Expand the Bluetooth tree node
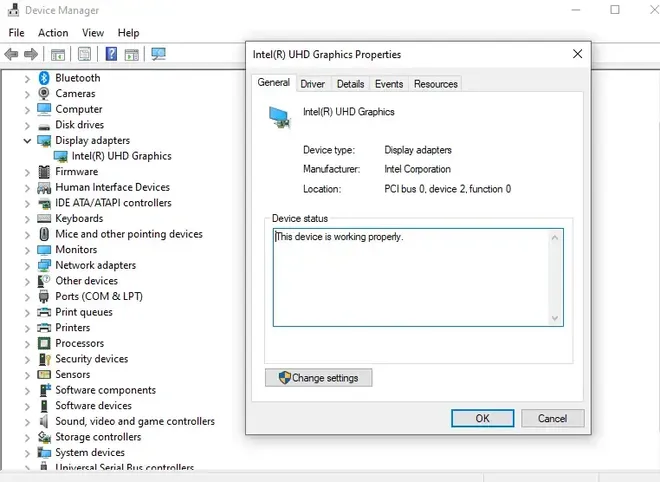This screenshot has height=482, width=660. [x=27, y=79]
